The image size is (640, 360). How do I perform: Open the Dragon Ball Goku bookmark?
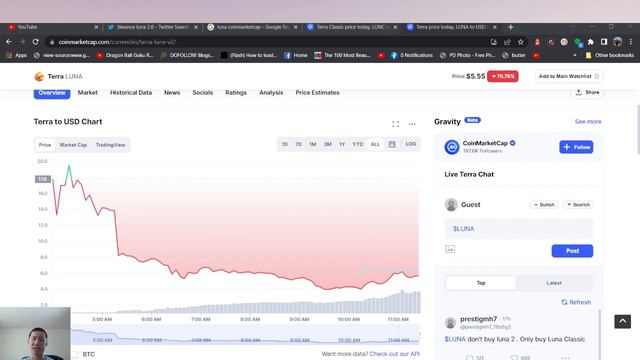point(125,55)
